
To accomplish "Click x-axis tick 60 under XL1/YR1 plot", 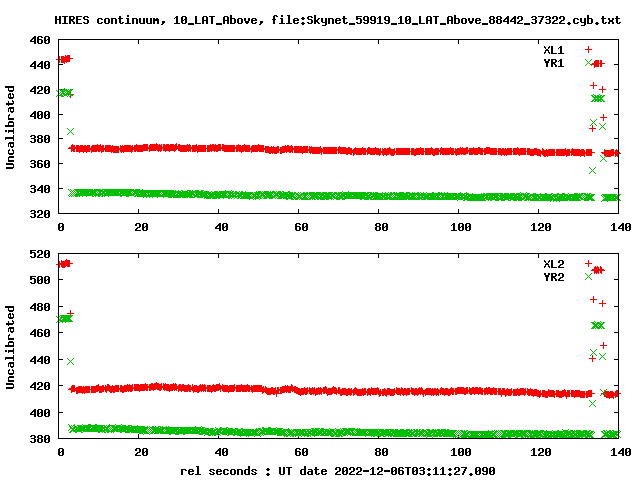I will point(301,227).
